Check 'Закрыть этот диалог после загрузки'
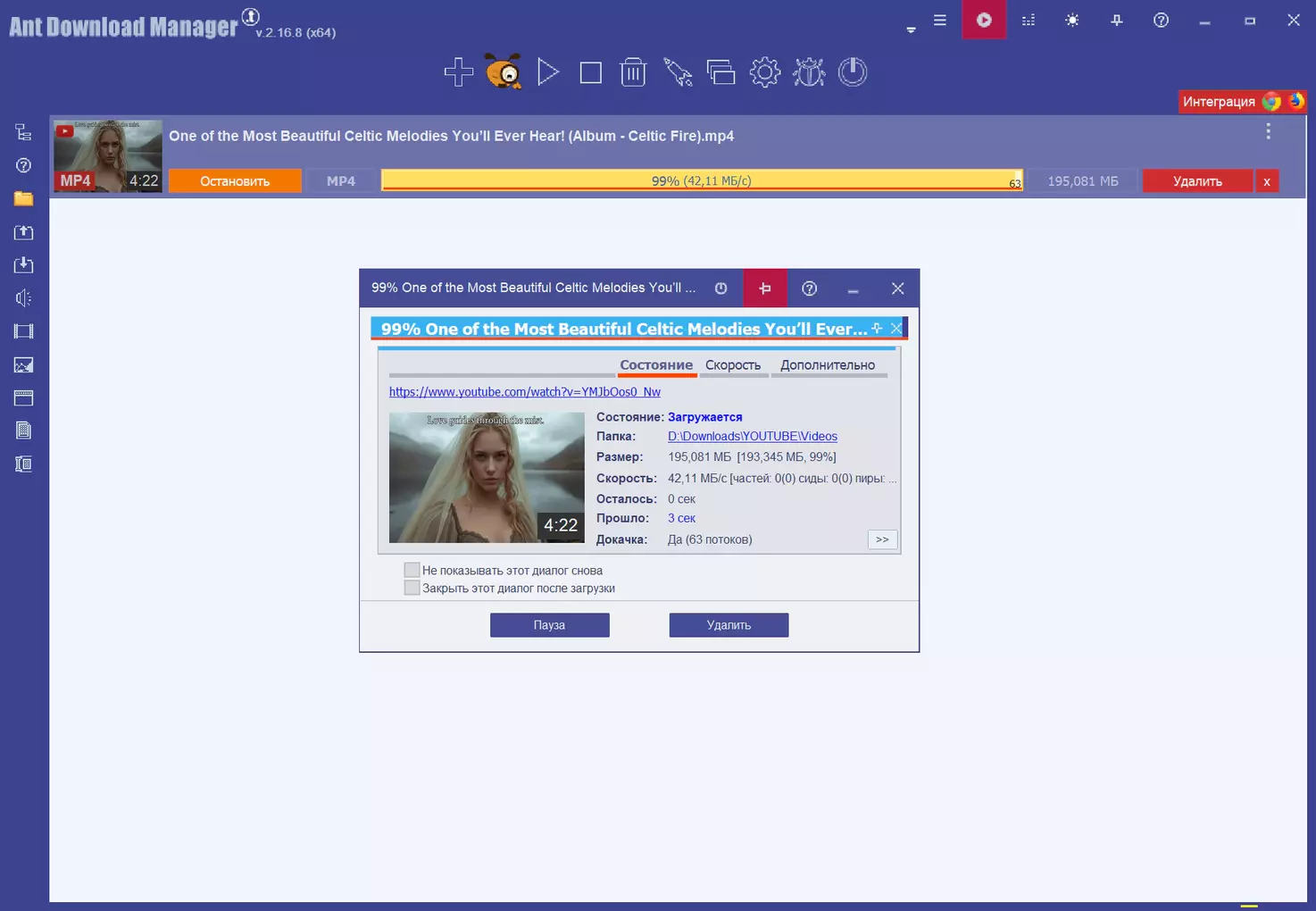The height and width of the screenshot is (911, 1316). pos(412,588)
